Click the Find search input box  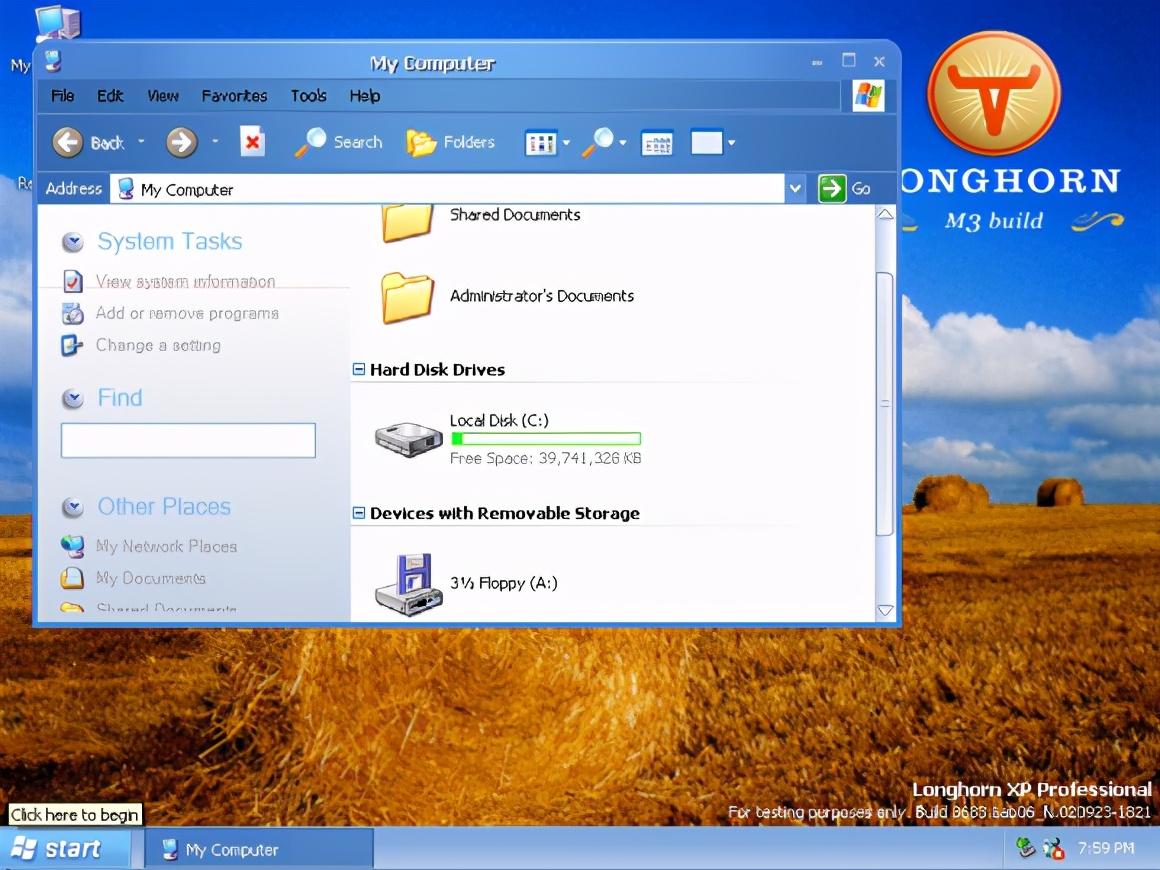click(x=188, y=440)
